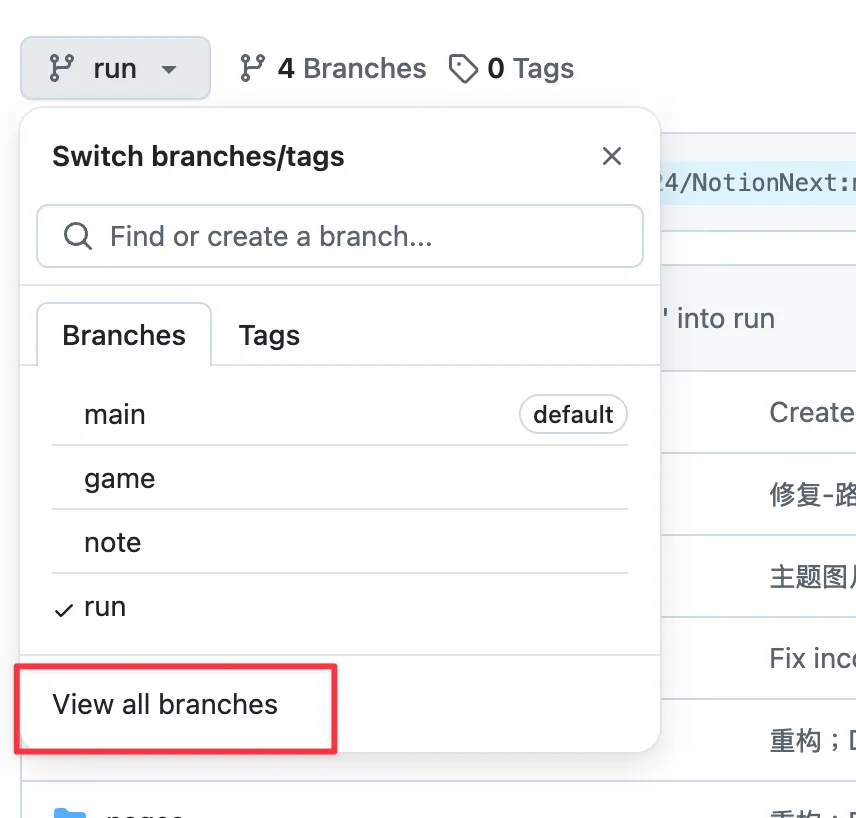Screen dimensions: 856x818
Task: Open View all branches
Action: tap(165, 704)
